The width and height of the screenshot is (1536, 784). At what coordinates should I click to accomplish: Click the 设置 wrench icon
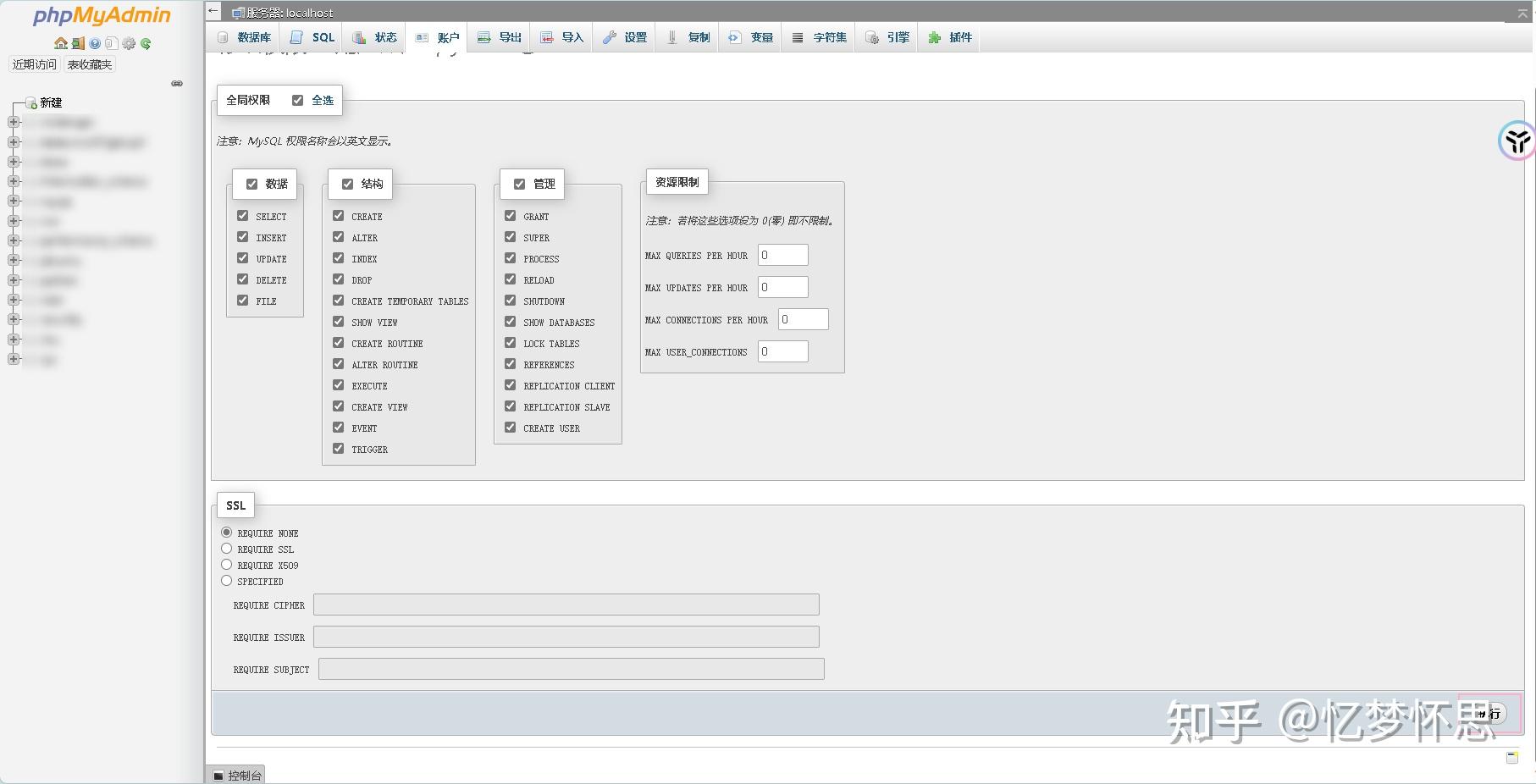(609, 37)
